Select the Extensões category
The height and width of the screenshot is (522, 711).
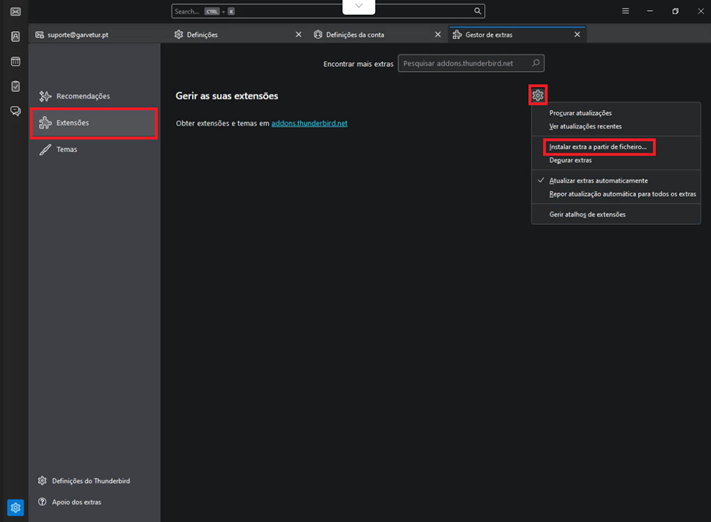pyautogui.click(x=94, y=123)
